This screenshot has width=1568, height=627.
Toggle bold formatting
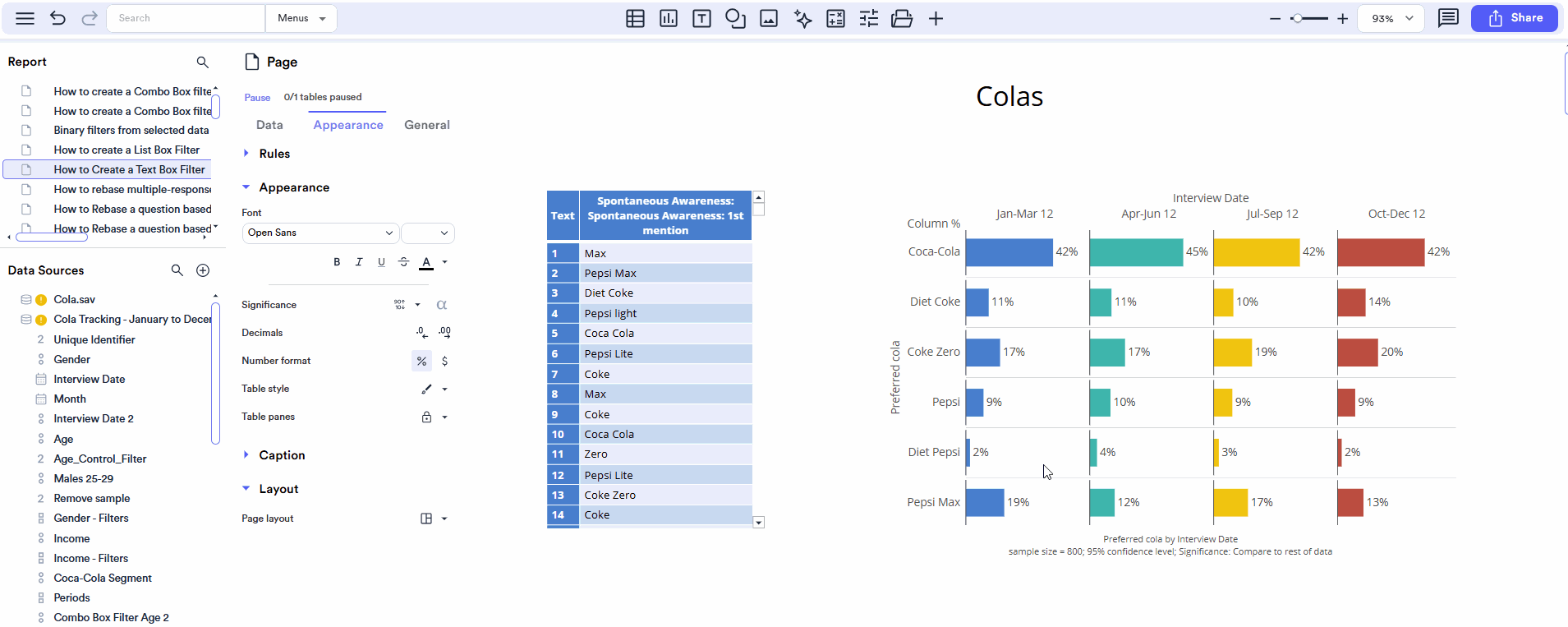[x=337, y=262]
